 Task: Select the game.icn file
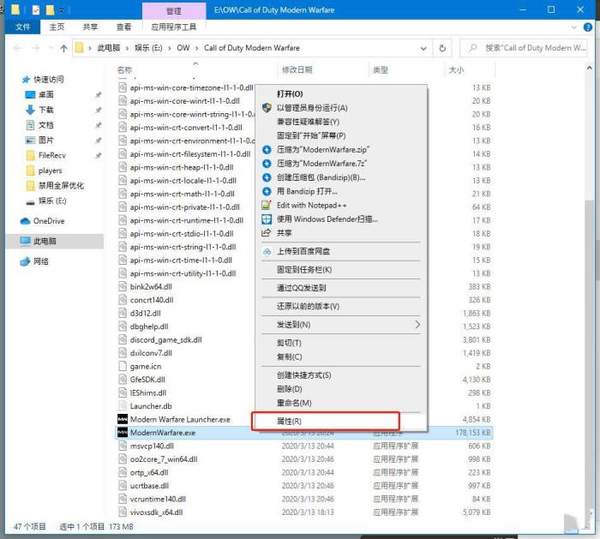click(x=145, y=366)
